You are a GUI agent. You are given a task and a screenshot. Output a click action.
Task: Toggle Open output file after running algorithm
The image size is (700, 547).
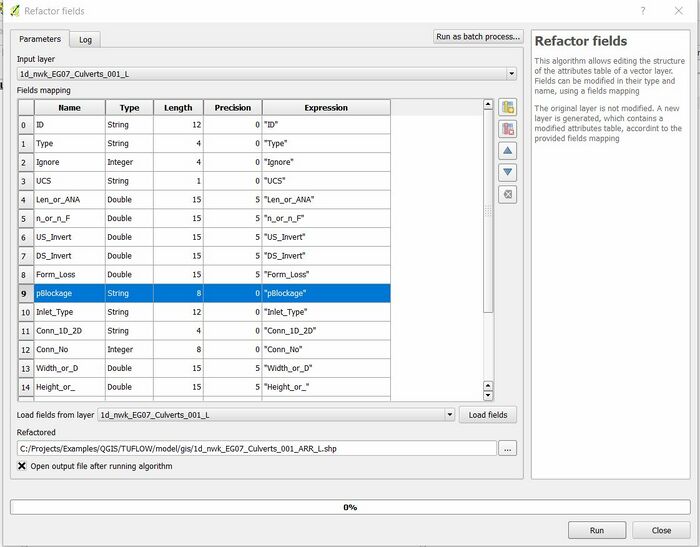point(22,466)
